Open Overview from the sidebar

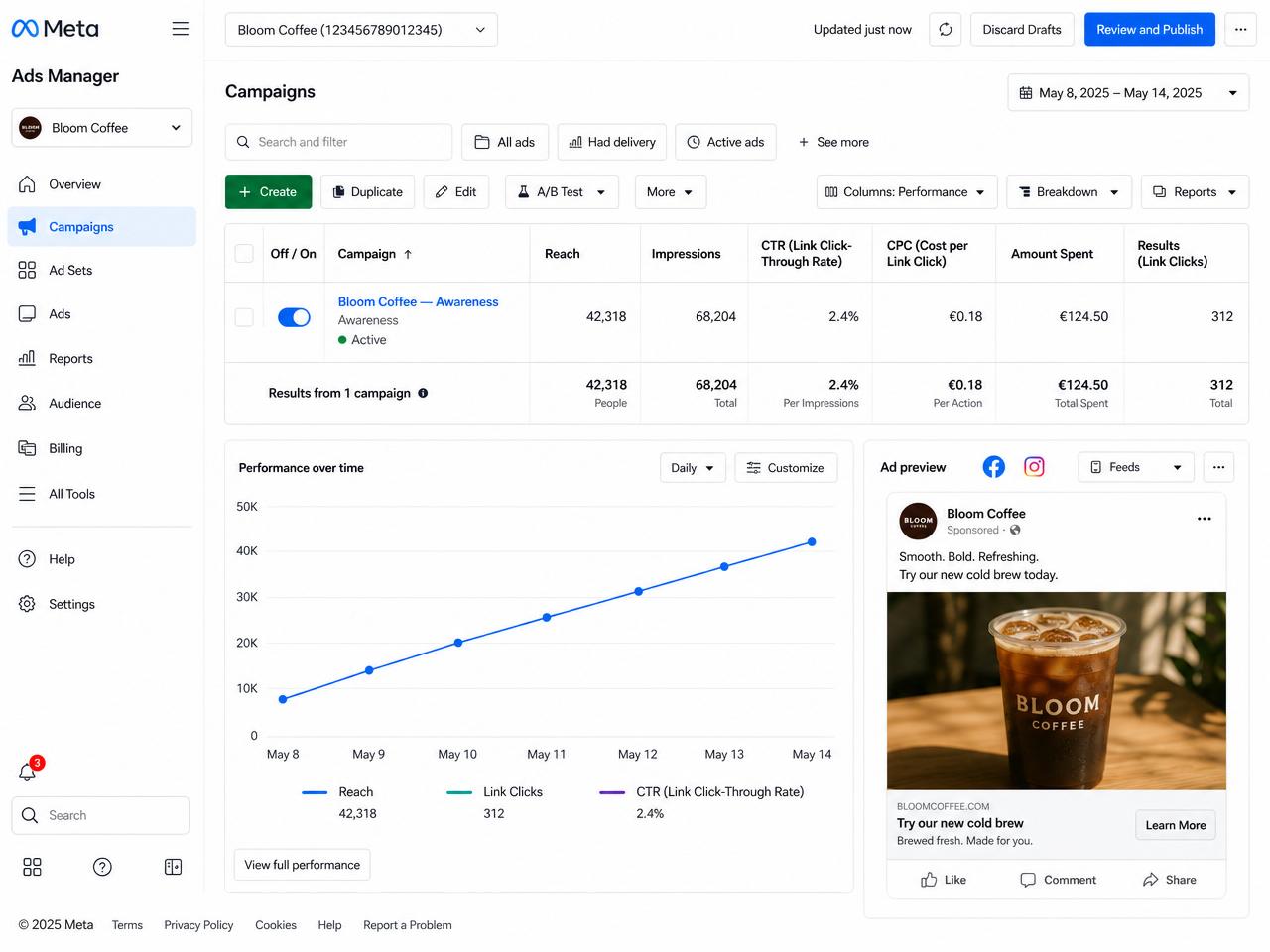[101, 184]
